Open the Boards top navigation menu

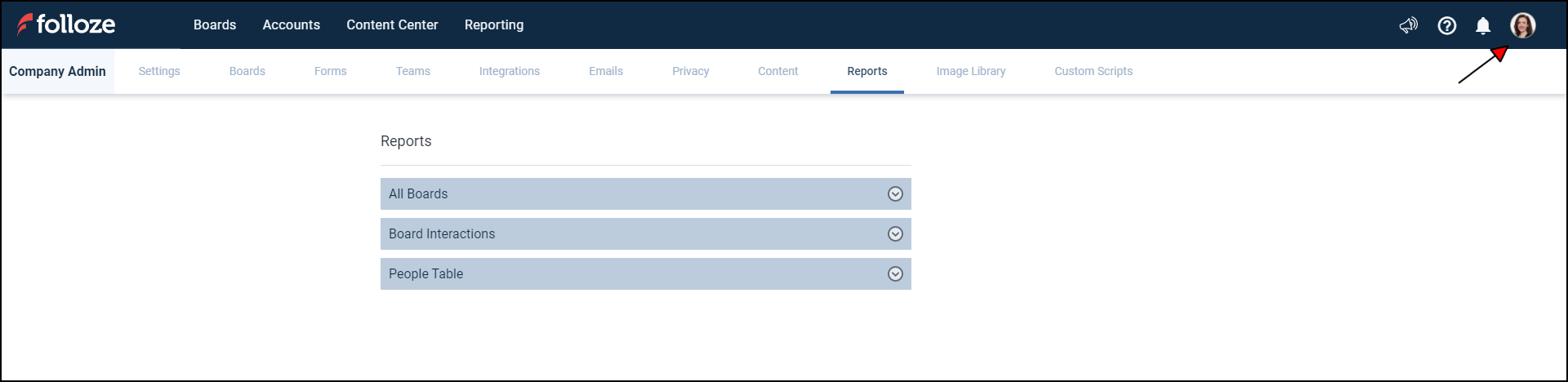215,25
